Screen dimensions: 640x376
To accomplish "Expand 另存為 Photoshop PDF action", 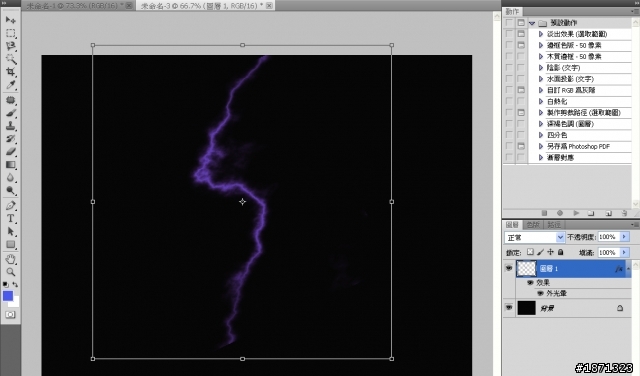I will (x=541, y=146).
